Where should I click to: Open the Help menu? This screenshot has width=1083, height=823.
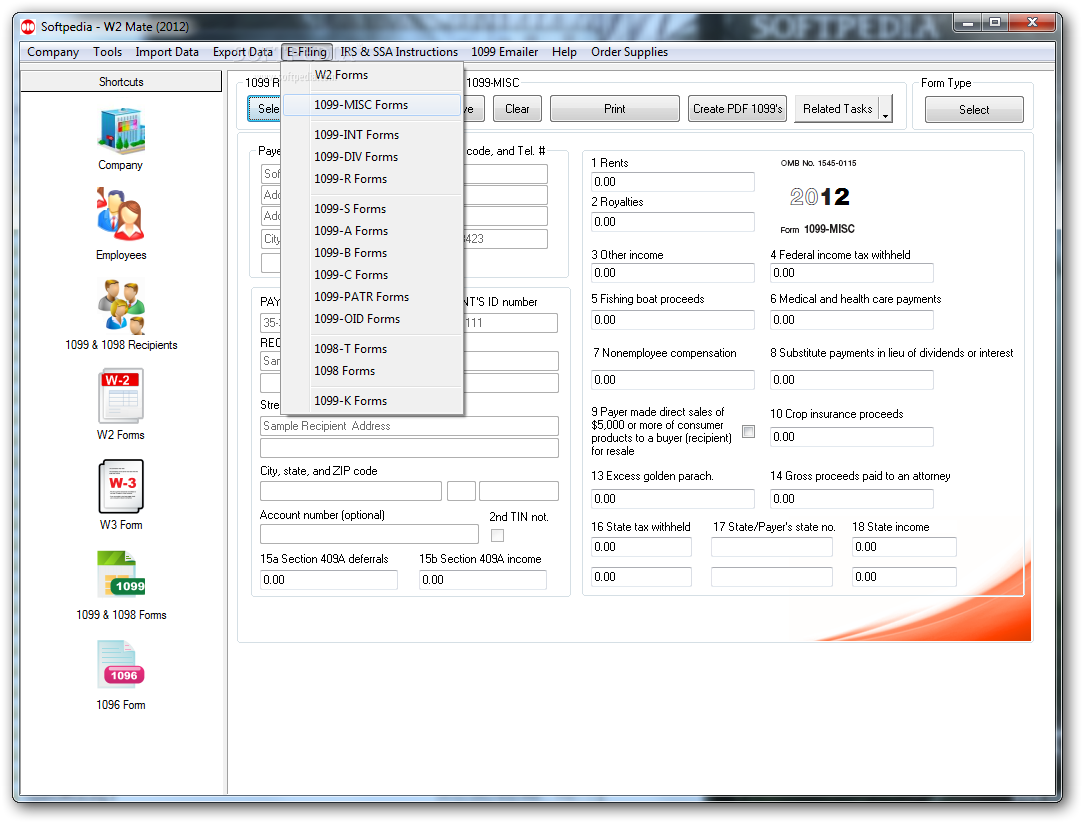(564, 52)
